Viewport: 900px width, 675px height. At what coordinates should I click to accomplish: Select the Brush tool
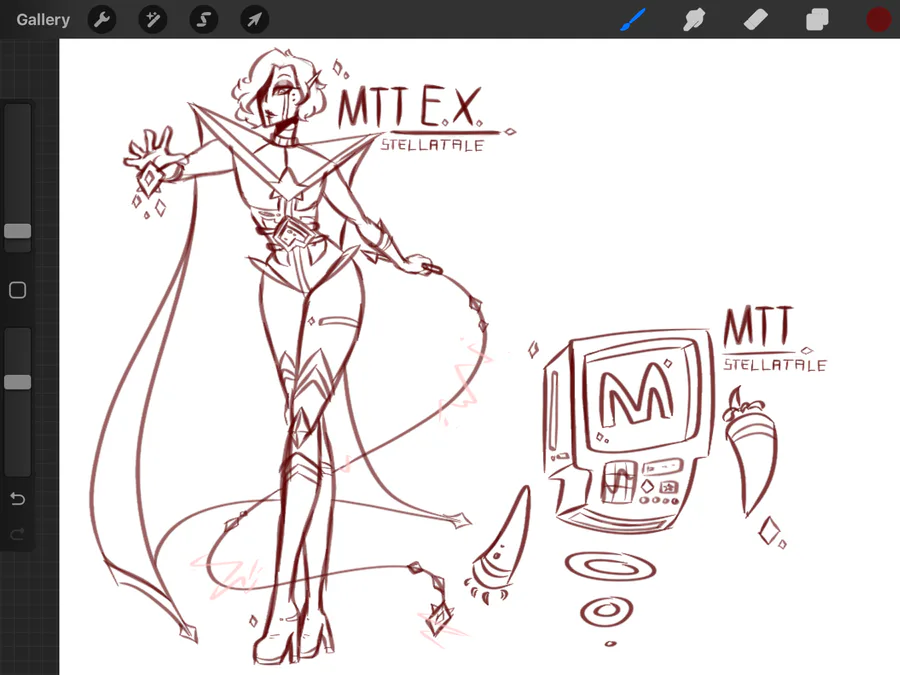(x=633, y=20)
